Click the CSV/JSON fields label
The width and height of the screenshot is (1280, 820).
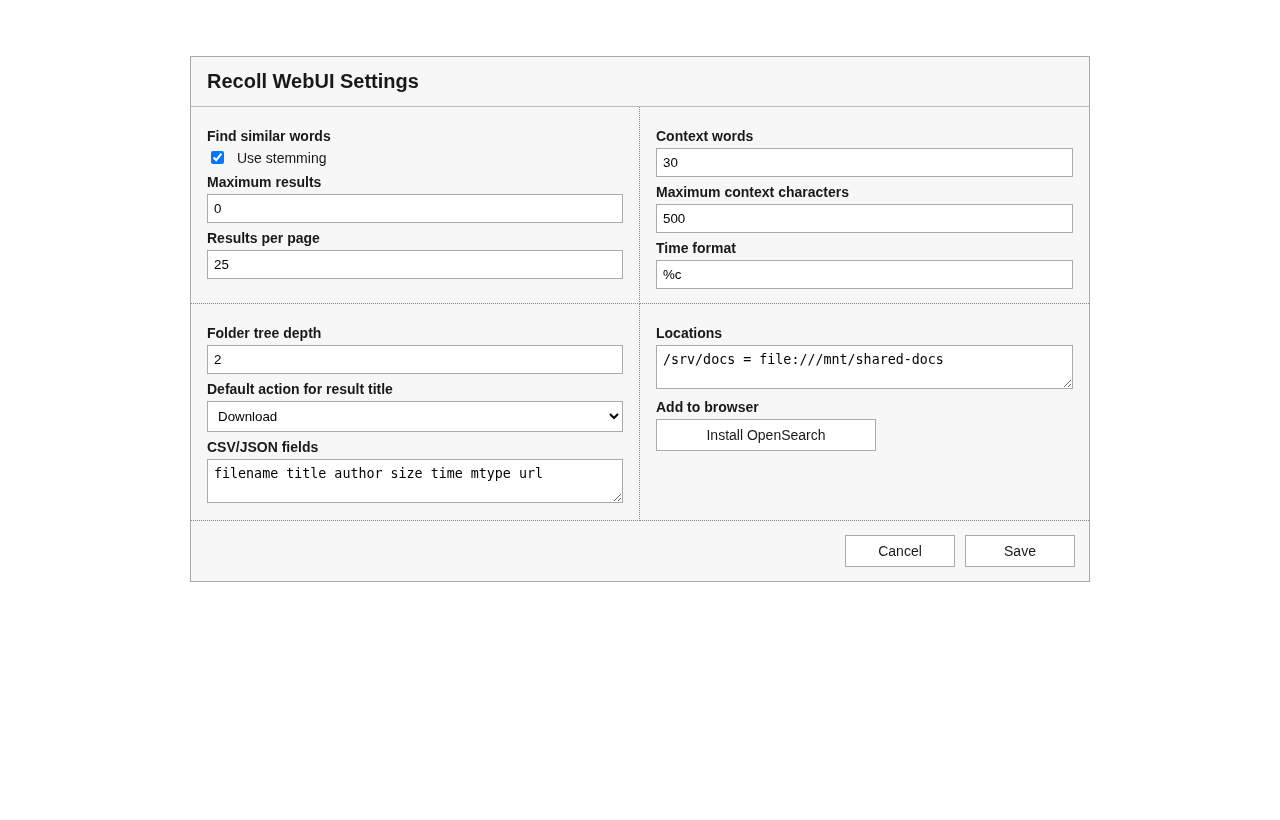point(262,447)
